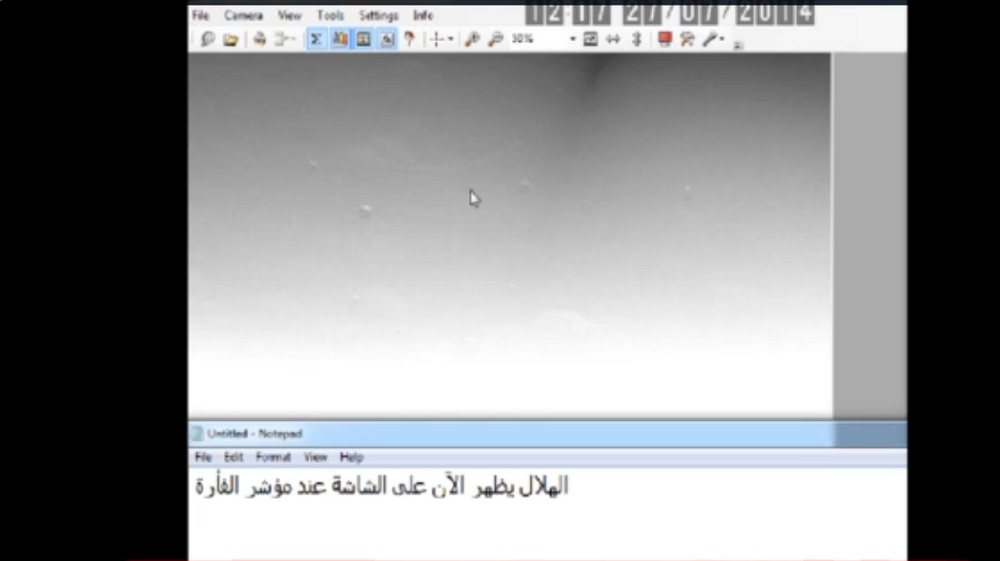This screenshot has width=1000, height=561.
Task: Open the Settings menu
Action: click(378, 15)
